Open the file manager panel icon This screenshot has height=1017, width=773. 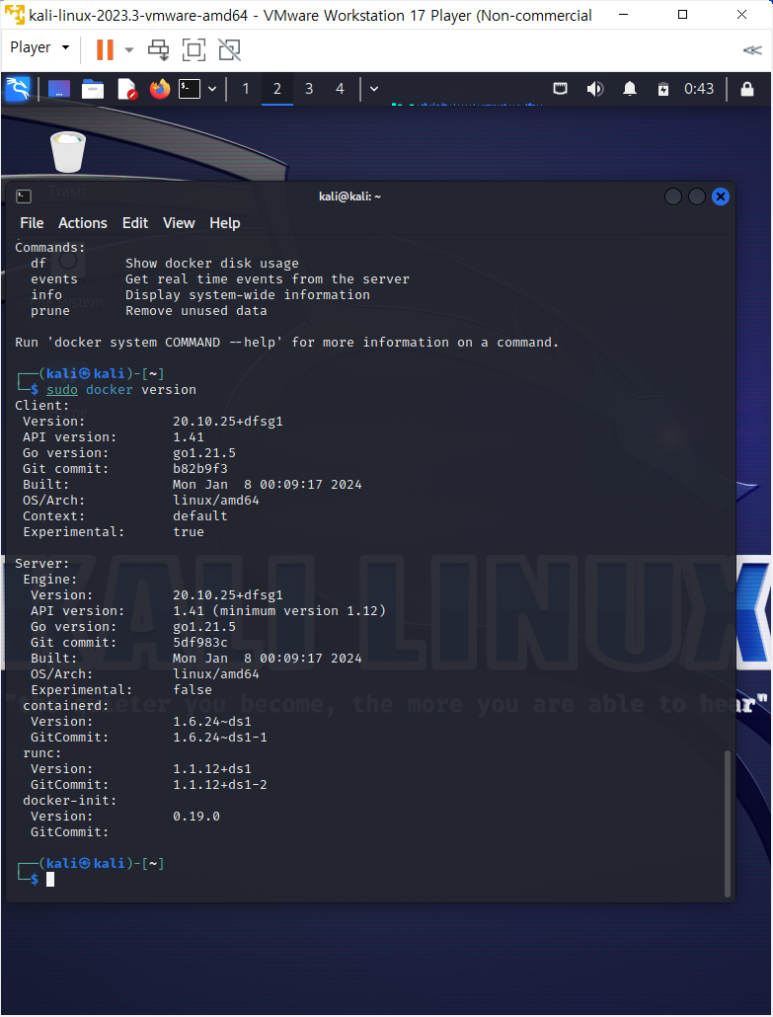[x=93, y=89]
